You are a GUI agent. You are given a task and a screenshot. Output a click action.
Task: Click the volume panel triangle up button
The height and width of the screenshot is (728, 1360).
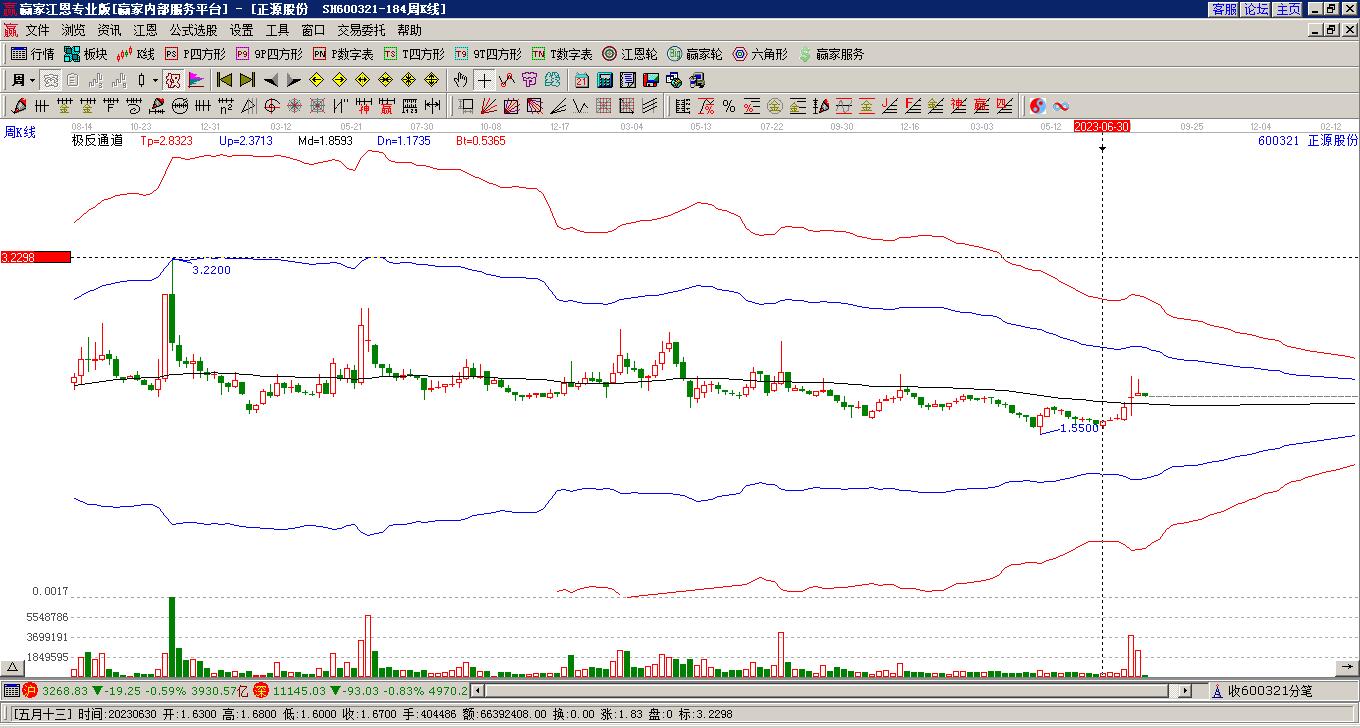tap(13, 667)
